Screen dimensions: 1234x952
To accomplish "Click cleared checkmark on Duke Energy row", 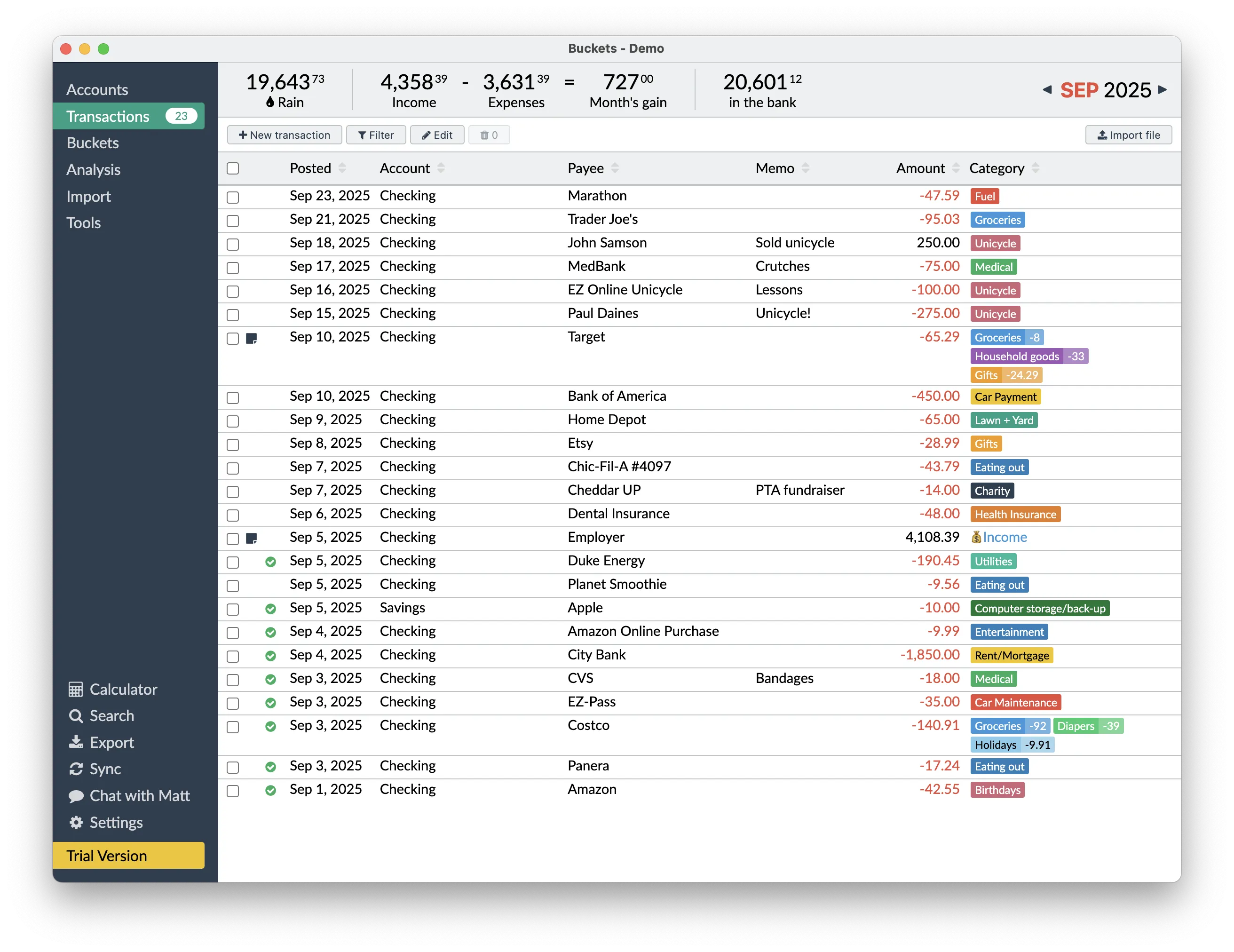I will [271, 562].
